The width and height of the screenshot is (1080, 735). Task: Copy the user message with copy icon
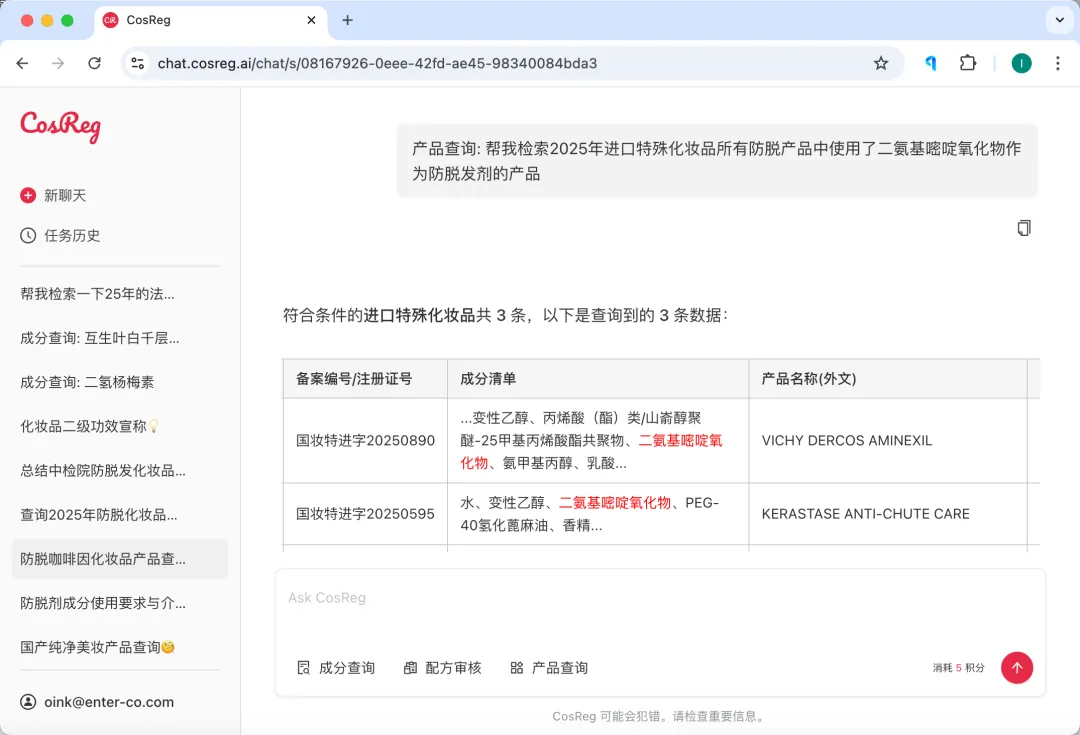pos(1024,228)
